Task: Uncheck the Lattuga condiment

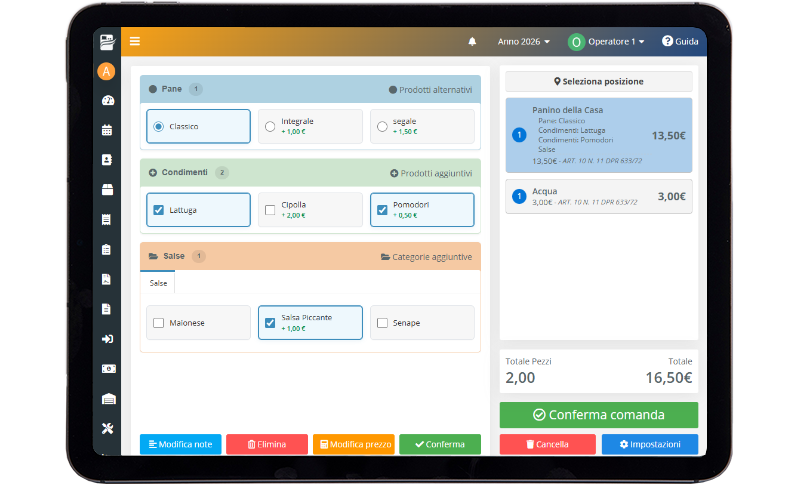Action: coord(198,210)
